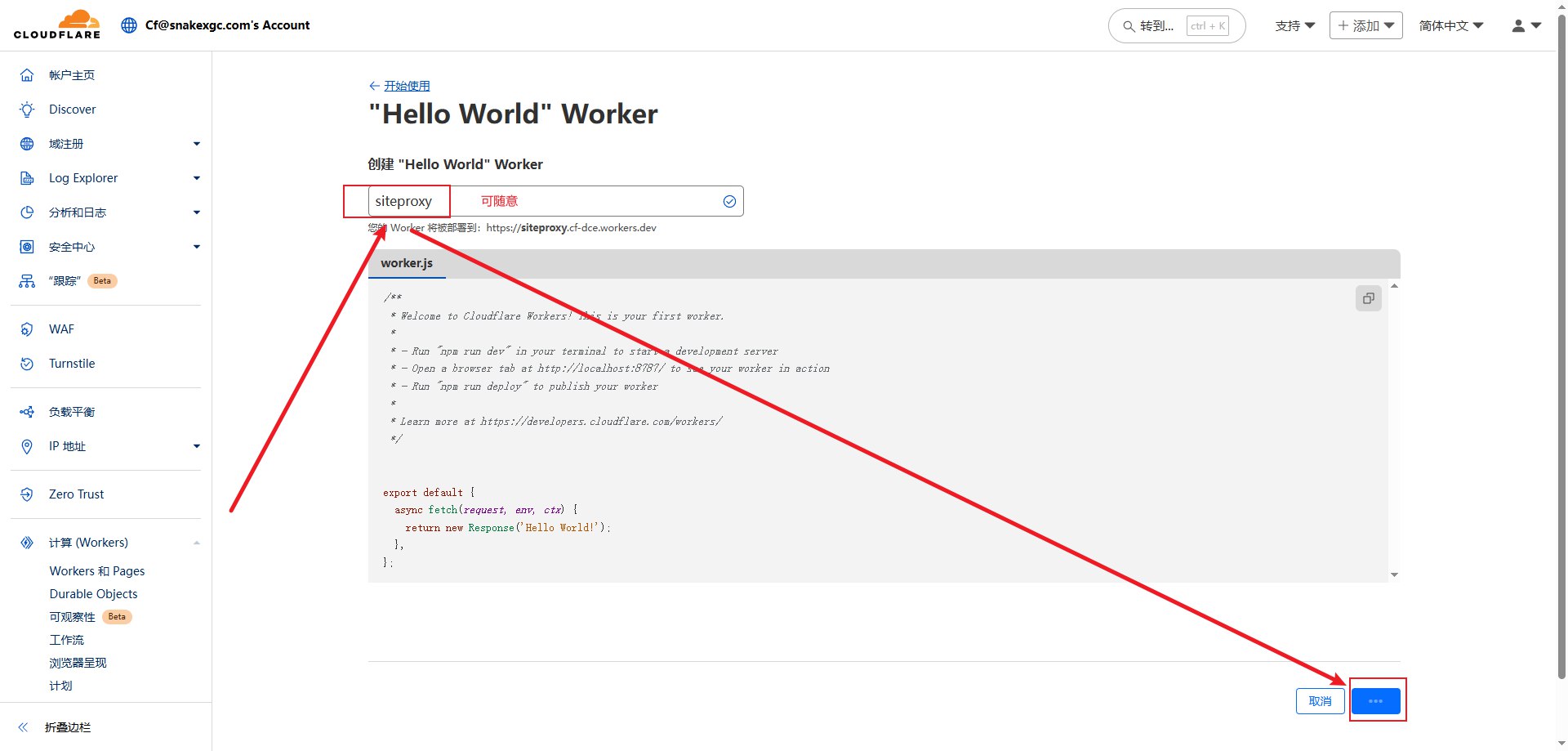The image size is (1568, 751).
Task: Click the globe icon beside account name
Action: pyautogui.click(x=129, y=25)
